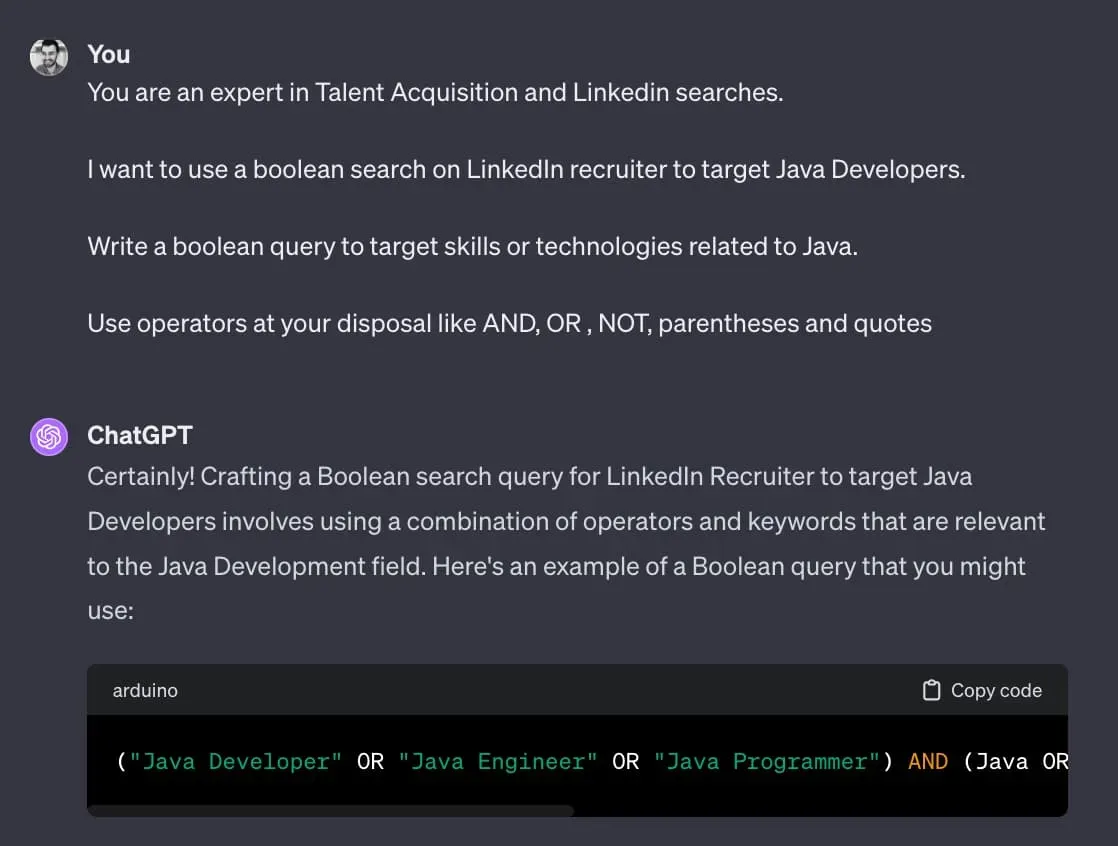This screenshot has height=846, width=1118.
Task: Select the You sender name
Action: click(109, 54)
